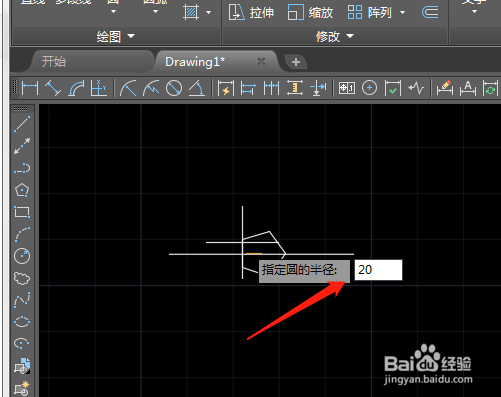Select the Spline tool
The height and width of the screenshot is (397, 501).
pyautogui.click(x=22, y=300)
